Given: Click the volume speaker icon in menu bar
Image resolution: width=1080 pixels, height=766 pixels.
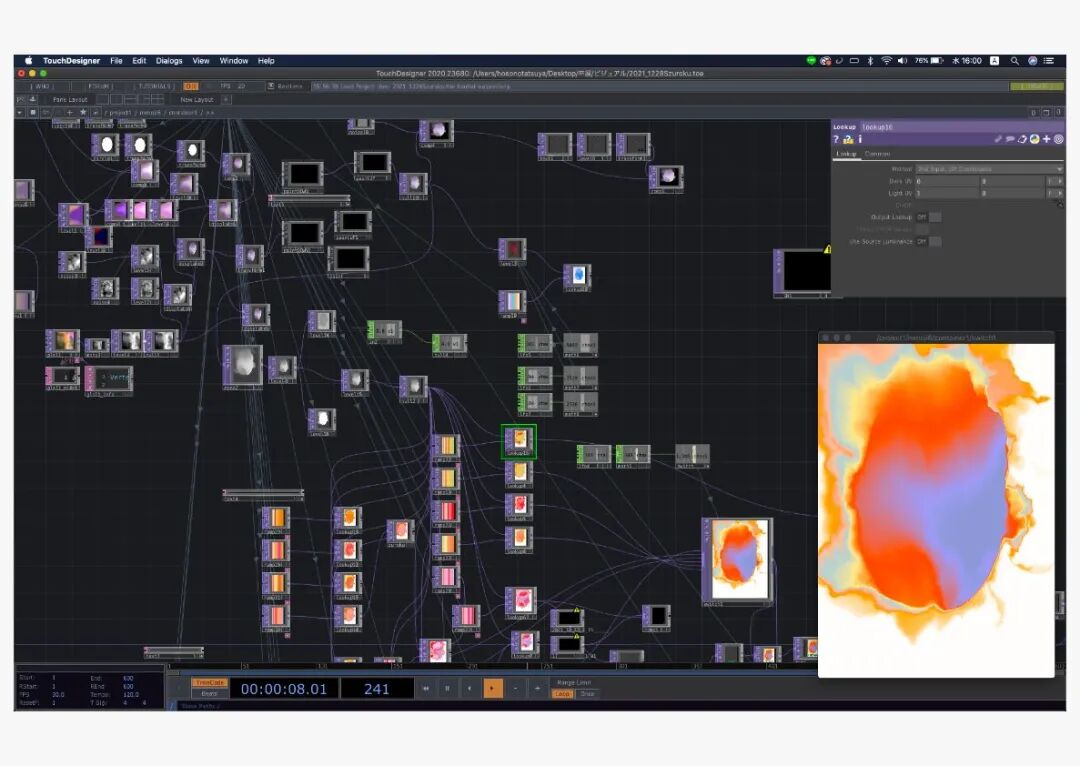Looking at the screenshot, I should click(902, 61).
